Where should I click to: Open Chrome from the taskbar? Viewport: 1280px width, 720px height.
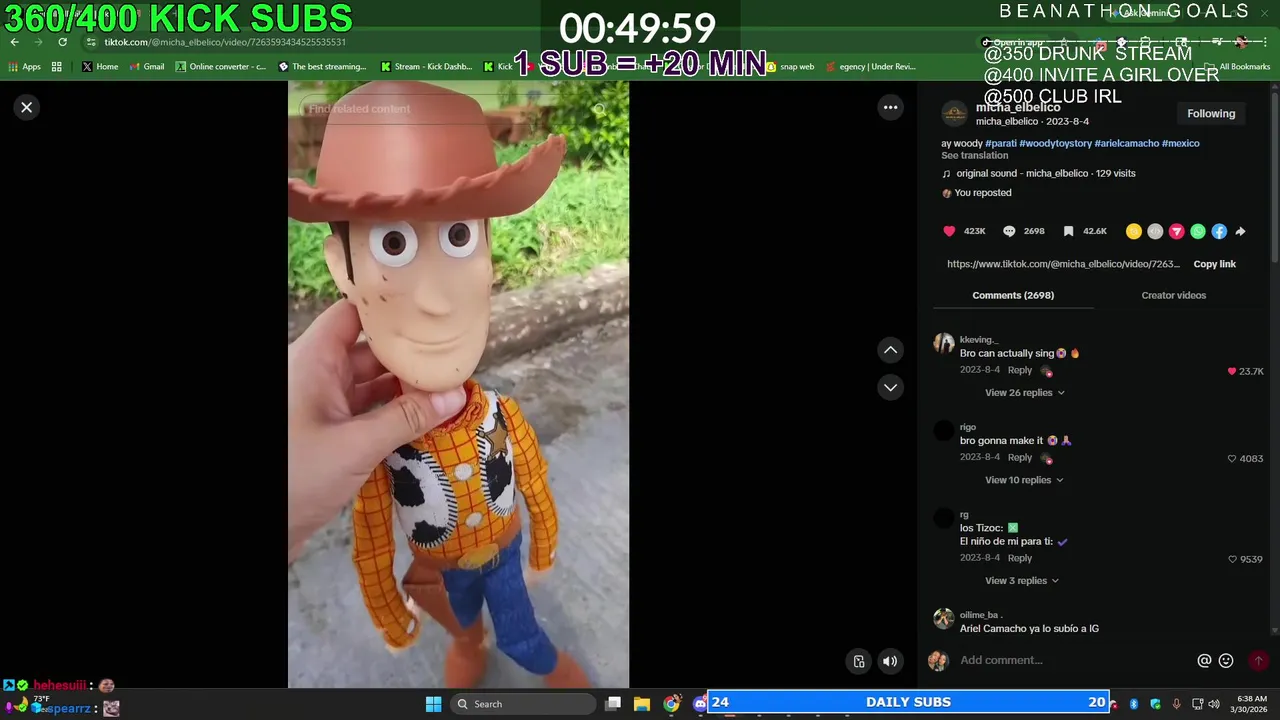pyautogui.click(x=672, y=704)
